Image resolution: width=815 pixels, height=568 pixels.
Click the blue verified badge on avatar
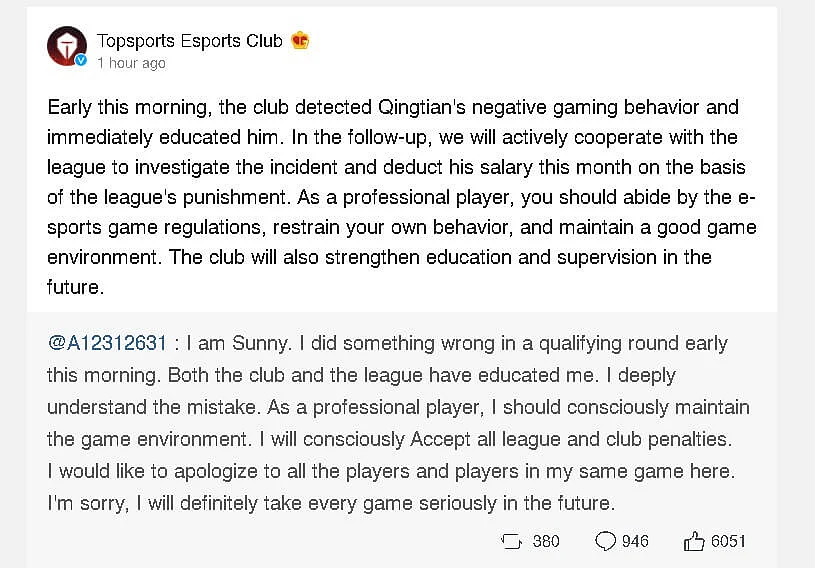point(81,60)
